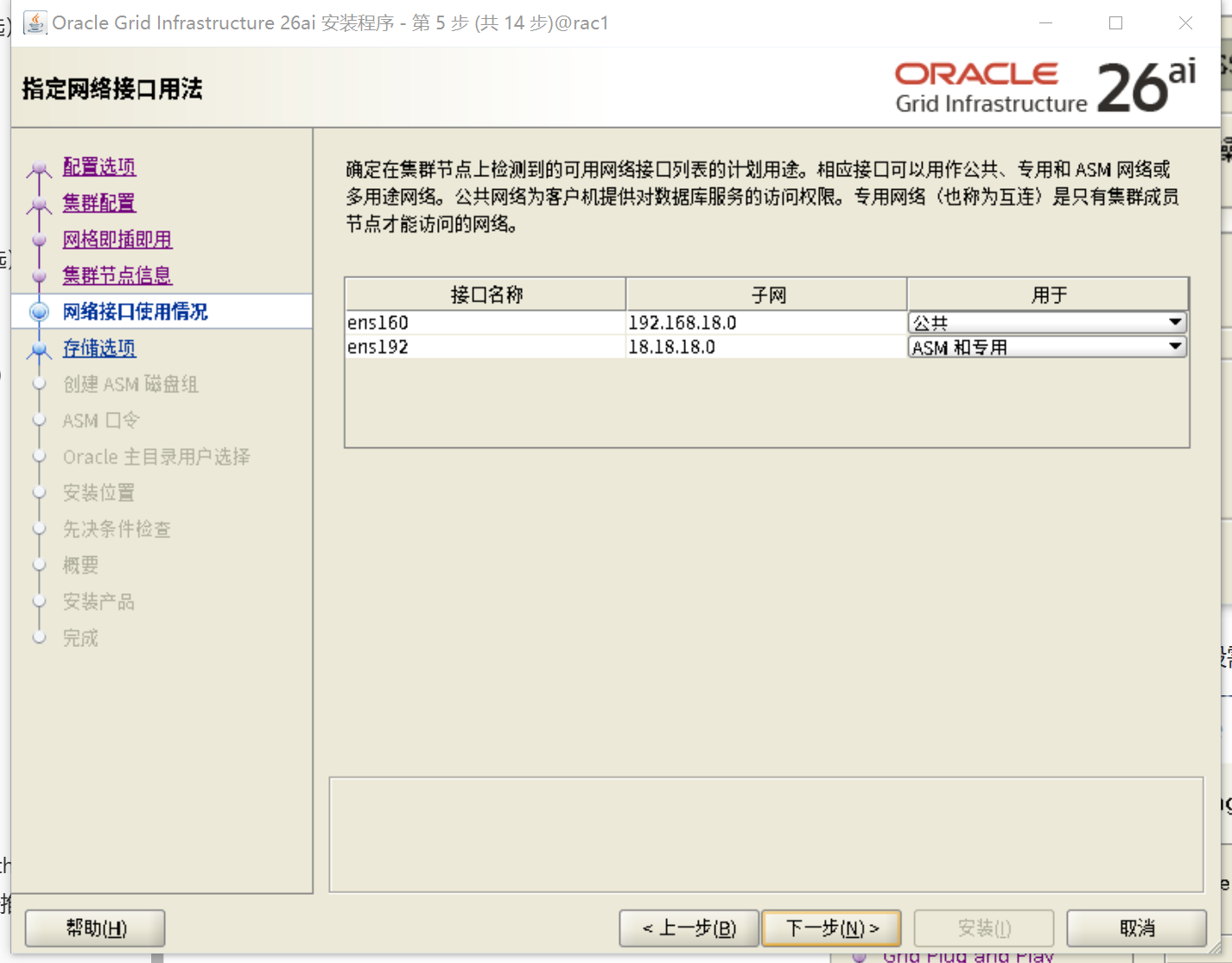Open the usage dropdown for ens160
This screenshot has width=1232, height=963.
pyautogui.click(x=1047, y=323)
